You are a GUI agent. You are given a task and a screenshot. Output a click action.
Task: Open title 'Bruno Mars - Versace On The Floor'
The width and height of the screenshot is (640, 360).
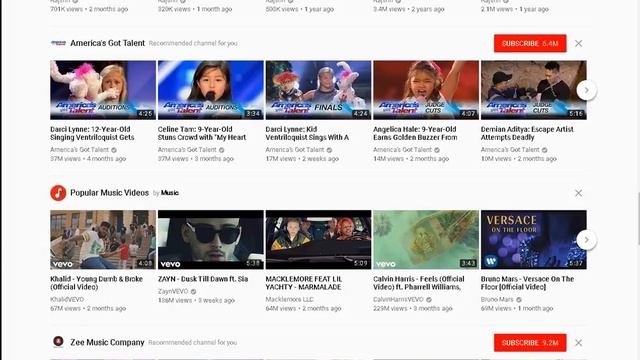coord(527,283)
